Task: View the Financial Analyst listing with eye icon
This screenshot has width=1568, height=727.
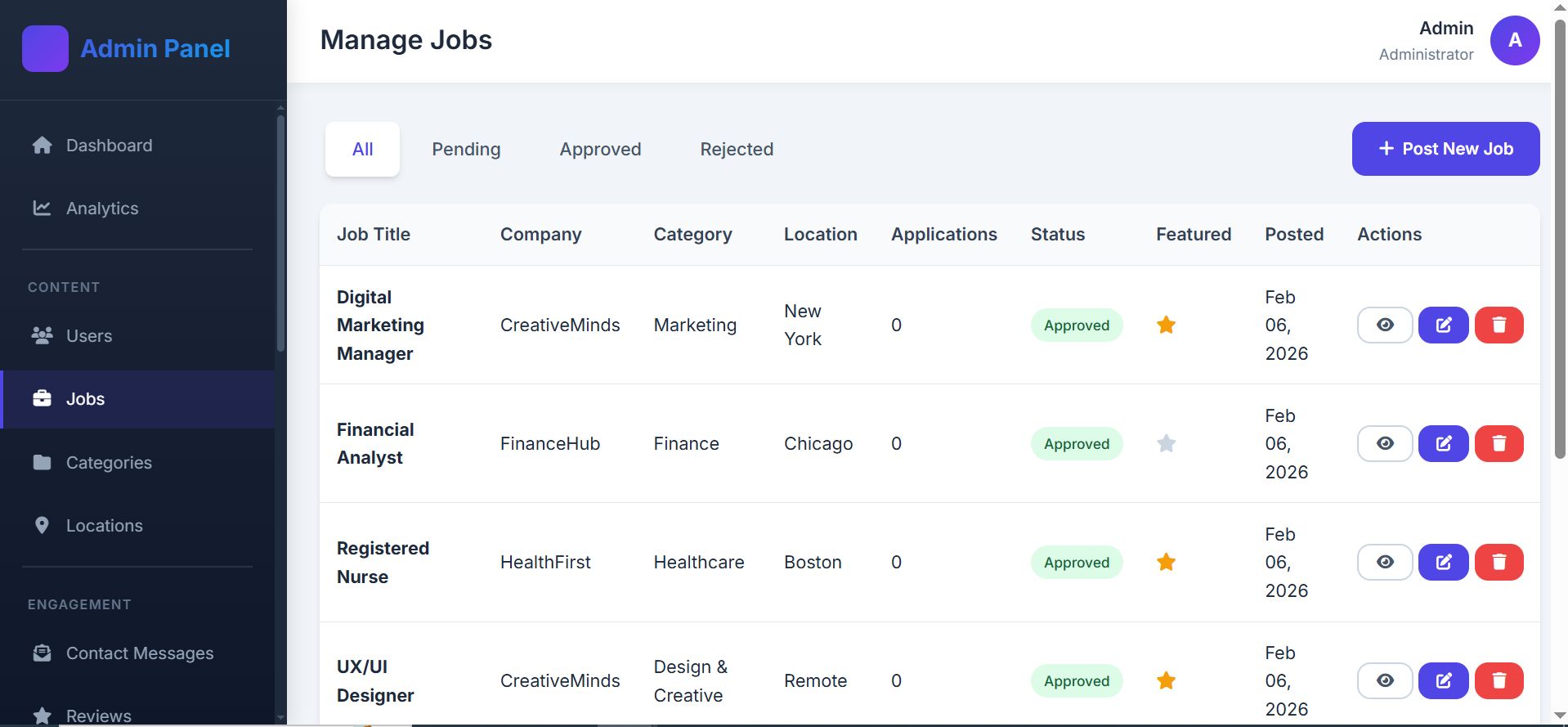Action: [x=1384, y=443]
